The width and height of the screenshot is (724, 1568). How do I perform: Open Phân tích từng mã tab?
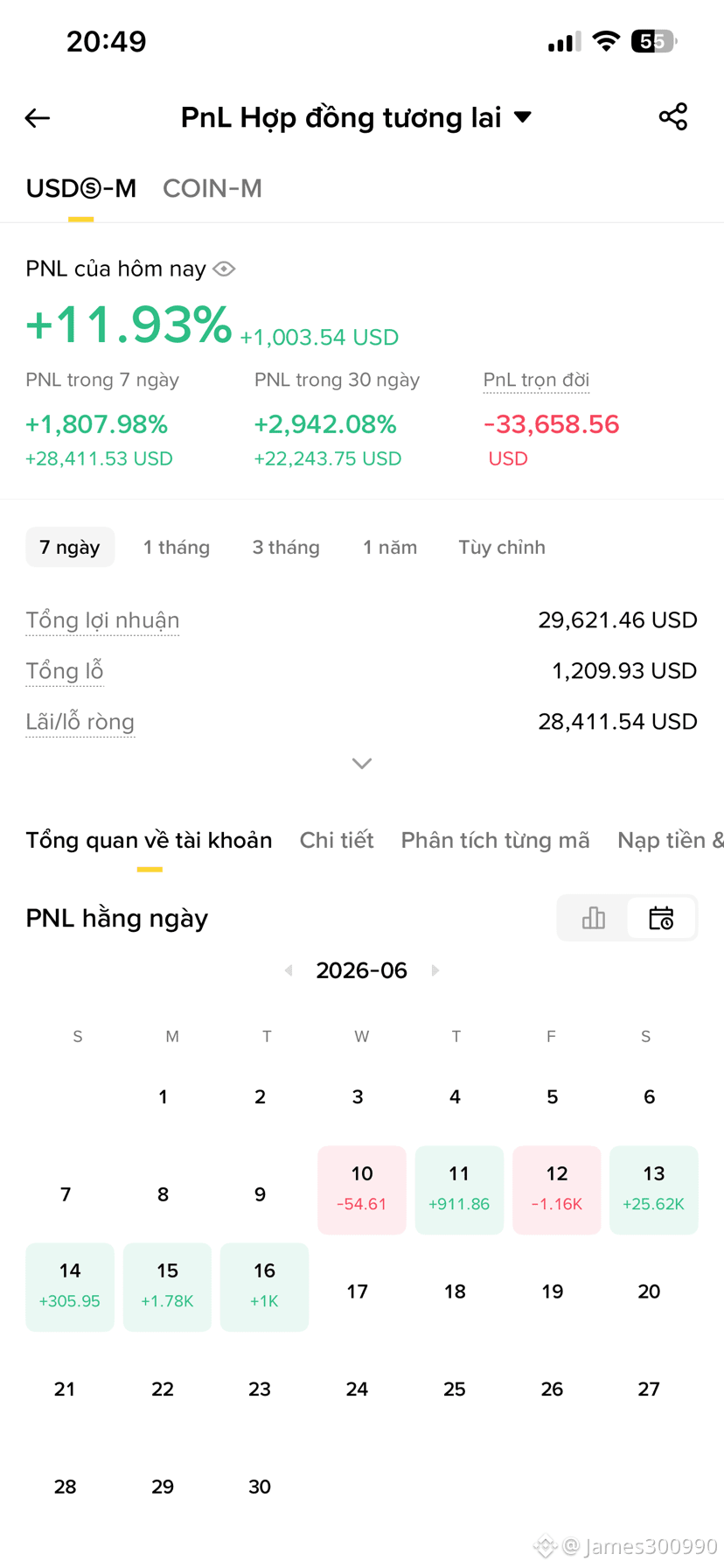pos(495,840)
